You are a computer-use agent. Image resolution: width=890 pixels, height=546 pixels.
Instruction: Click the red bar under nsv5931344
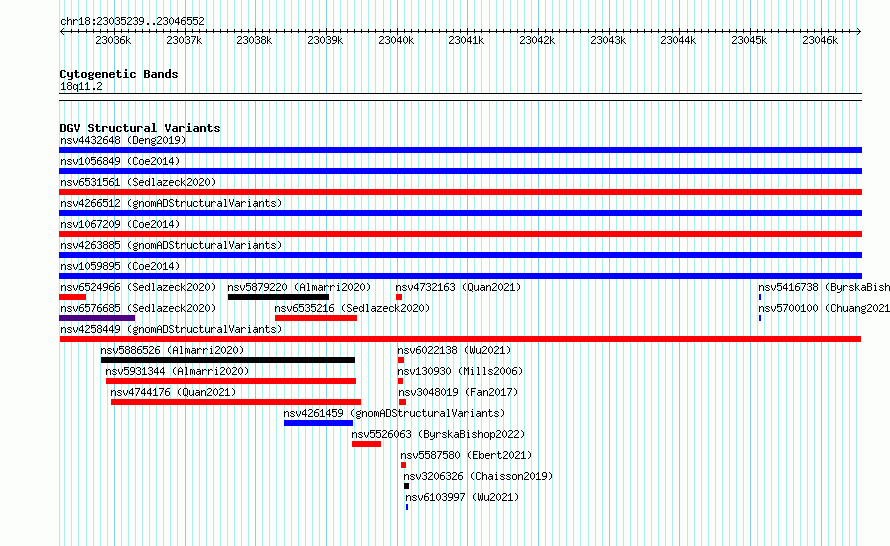pyautogui.click(x=231, y=381)
